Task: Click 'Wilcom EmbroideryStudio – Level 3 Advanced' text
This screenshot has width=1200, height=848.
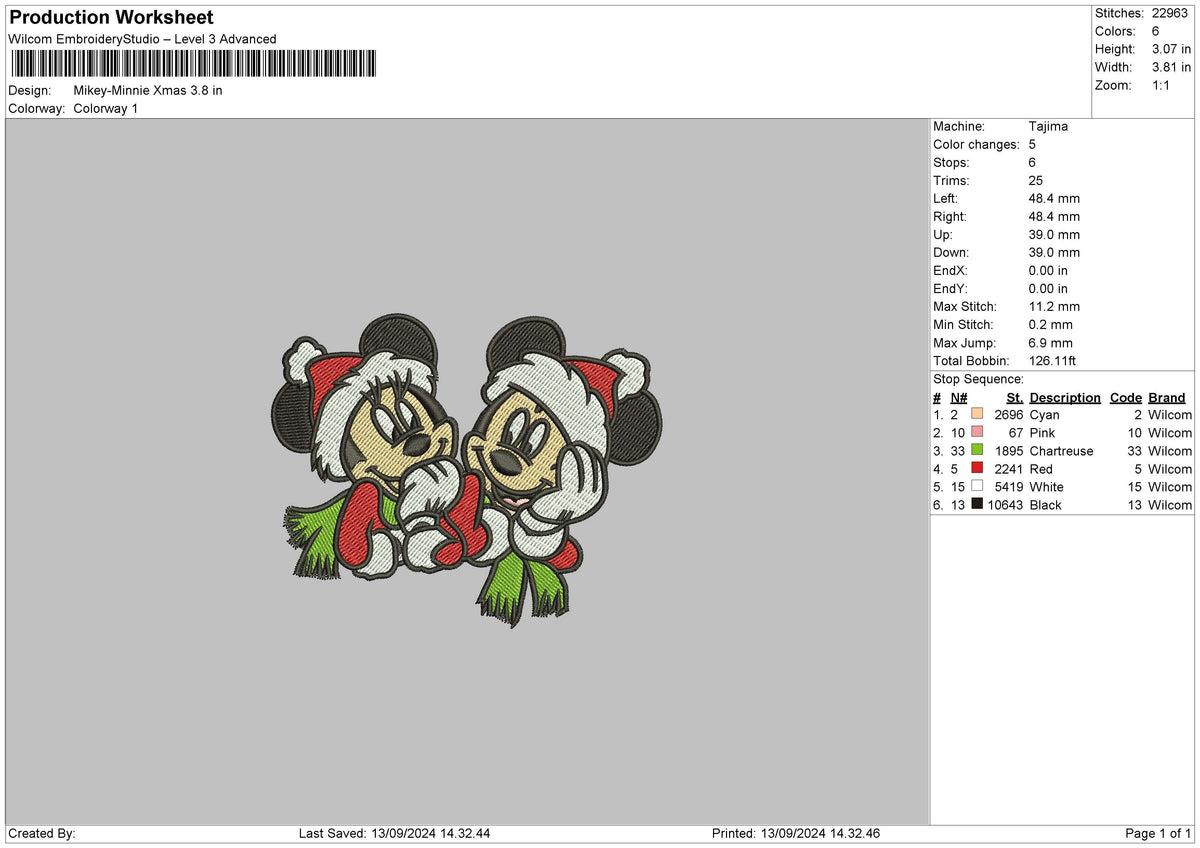Action: 142,39
